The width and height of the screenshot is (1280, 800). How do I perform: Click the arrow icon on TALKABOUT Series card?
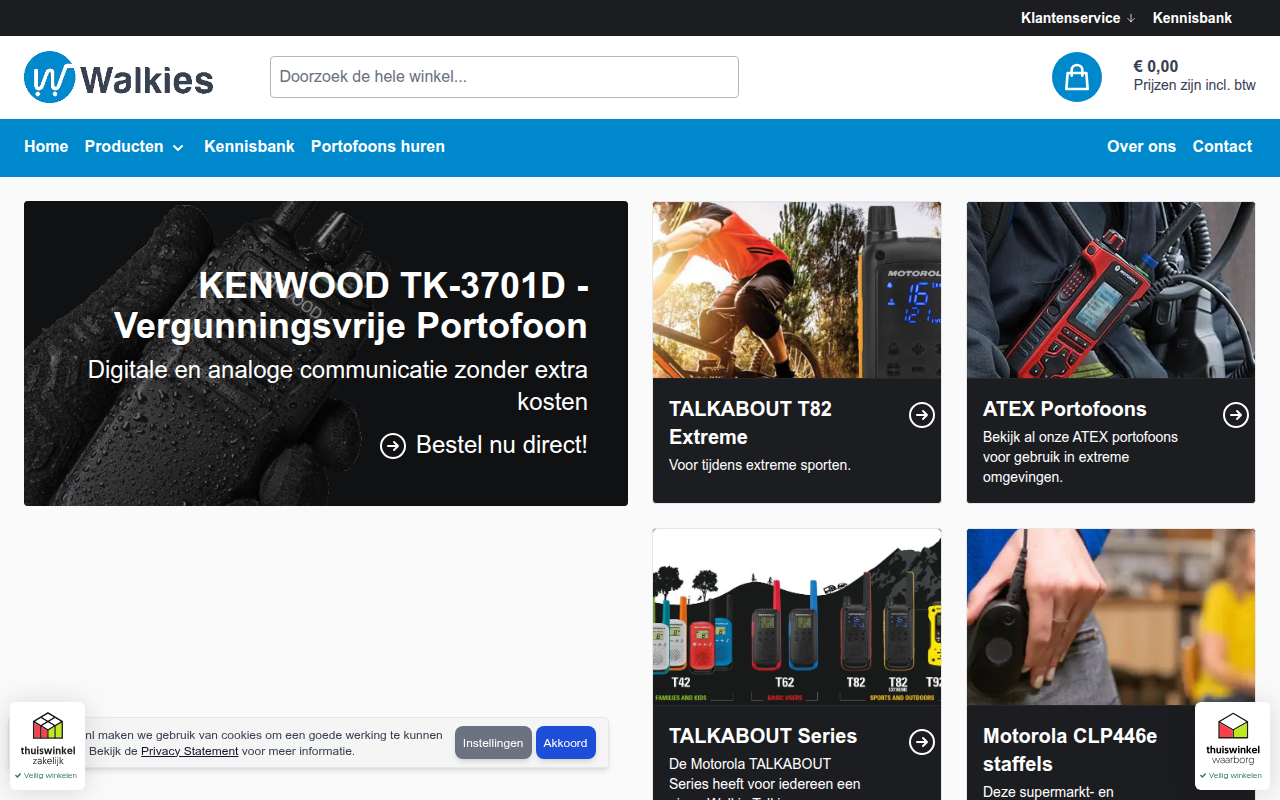click(922, 742)
